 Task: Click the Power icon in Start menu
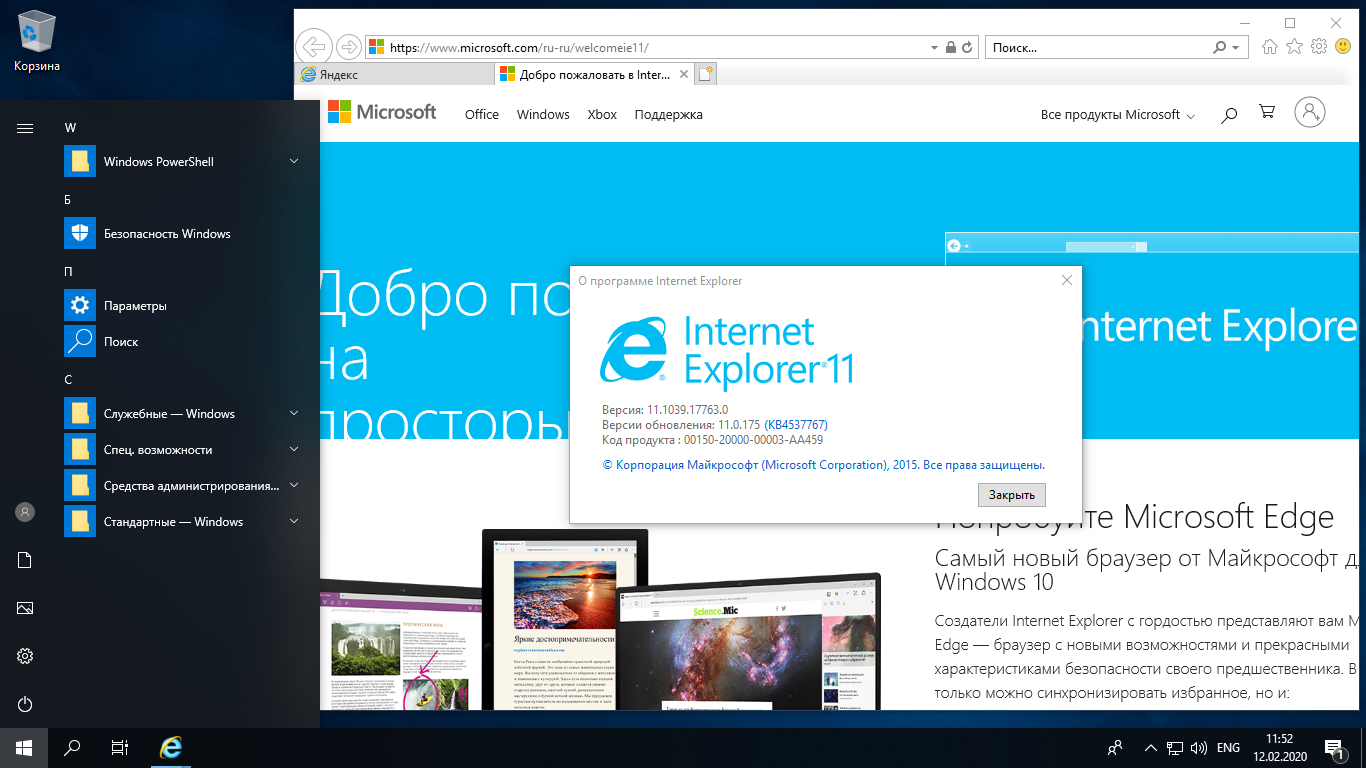[25, 704]
